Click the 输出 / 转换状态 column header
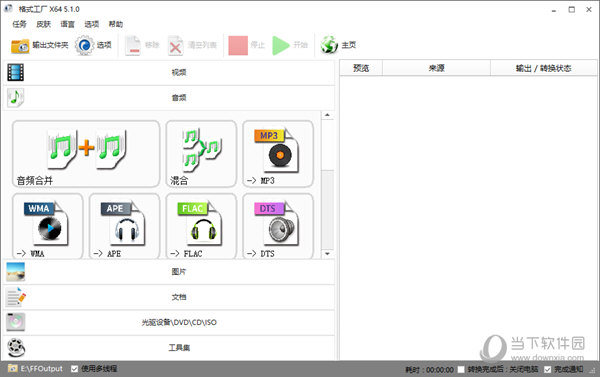 tap(544, 68)
